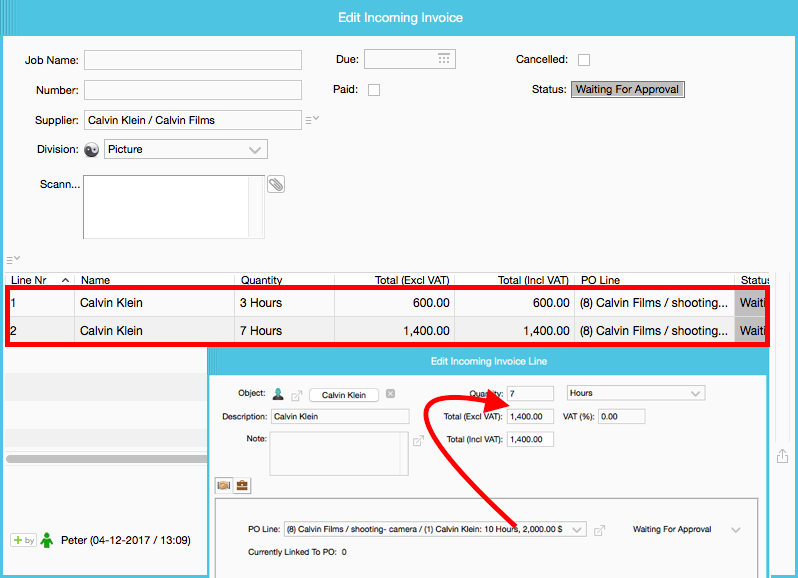Viewport: 798px width, 578px height.
Task: Click the Waiting For Approval status button
Action: point(628,90)
